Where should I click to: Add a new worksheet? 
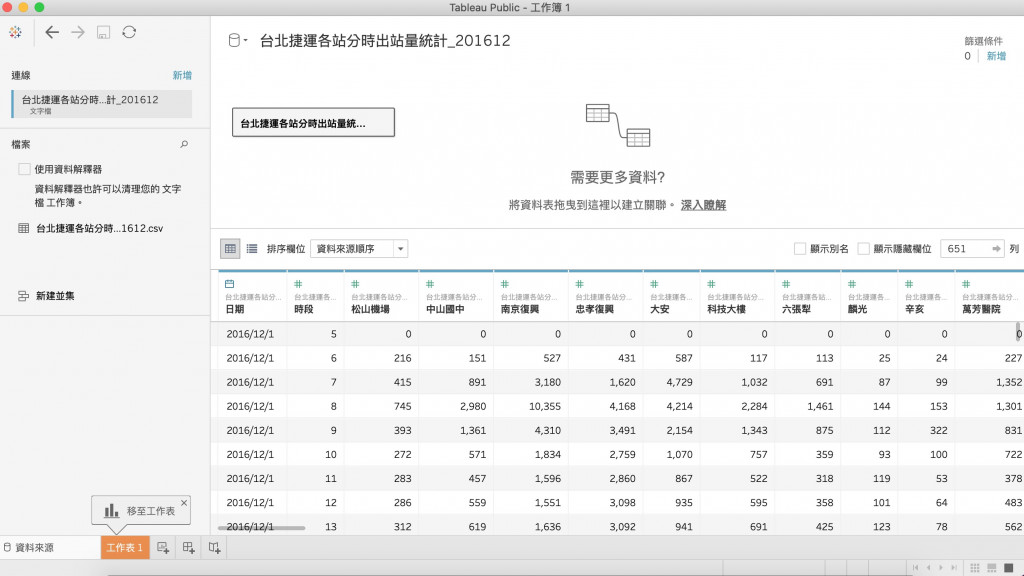[x=163, y=548]
